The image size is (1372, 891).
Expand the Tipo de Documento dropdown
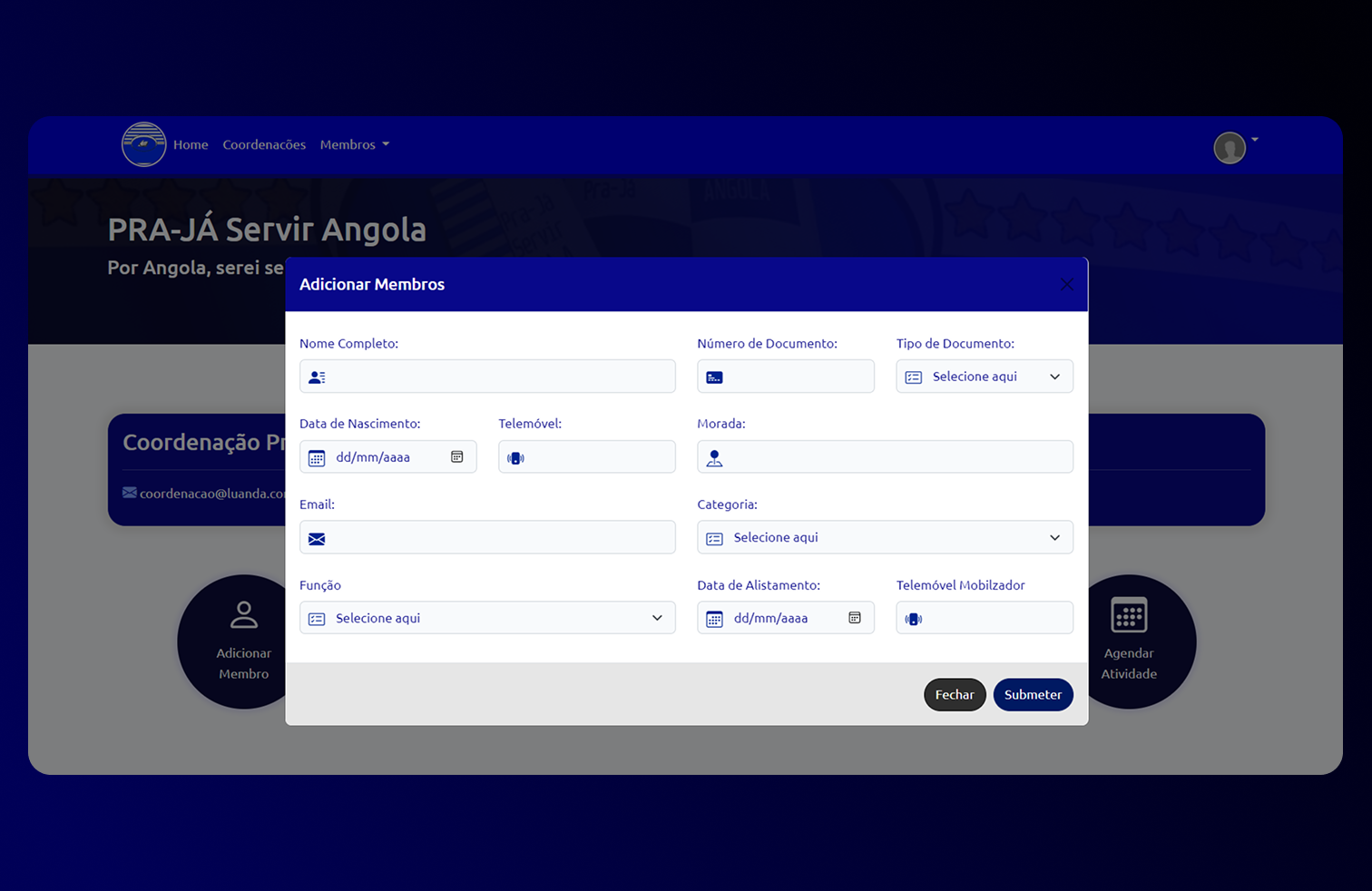[x=985, y=377]
